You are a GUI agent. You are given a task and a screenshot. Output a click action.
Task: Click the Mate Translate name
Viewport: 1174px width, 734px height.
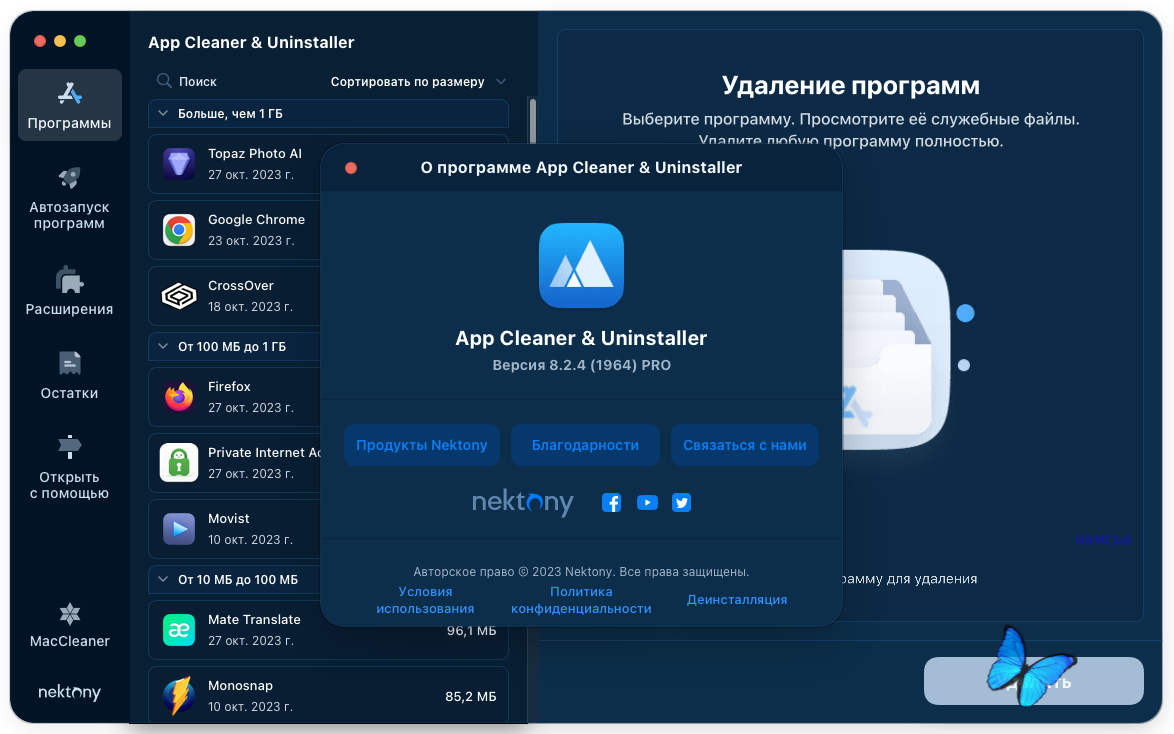coord(254,619)
